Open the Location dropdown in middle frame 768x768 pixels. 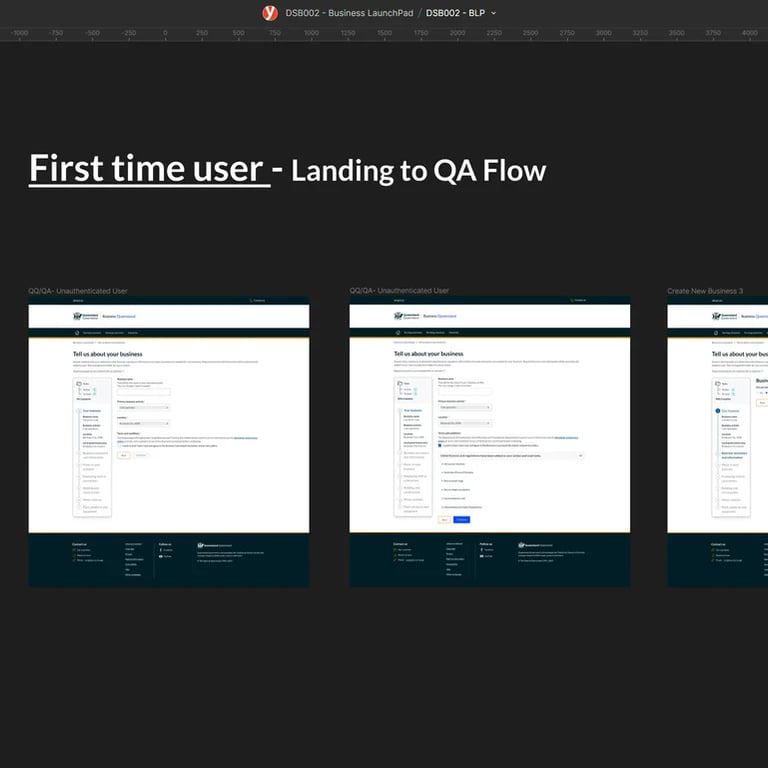pyautogui.click(x=465, y=423)
